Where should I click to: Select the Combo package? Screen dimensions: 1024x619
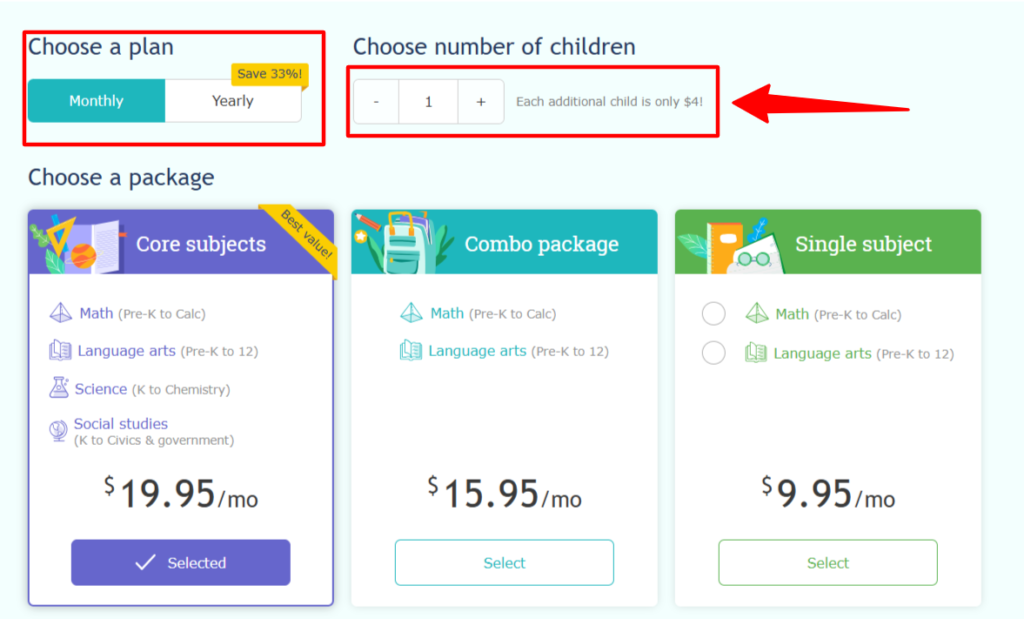coord(504,562)
